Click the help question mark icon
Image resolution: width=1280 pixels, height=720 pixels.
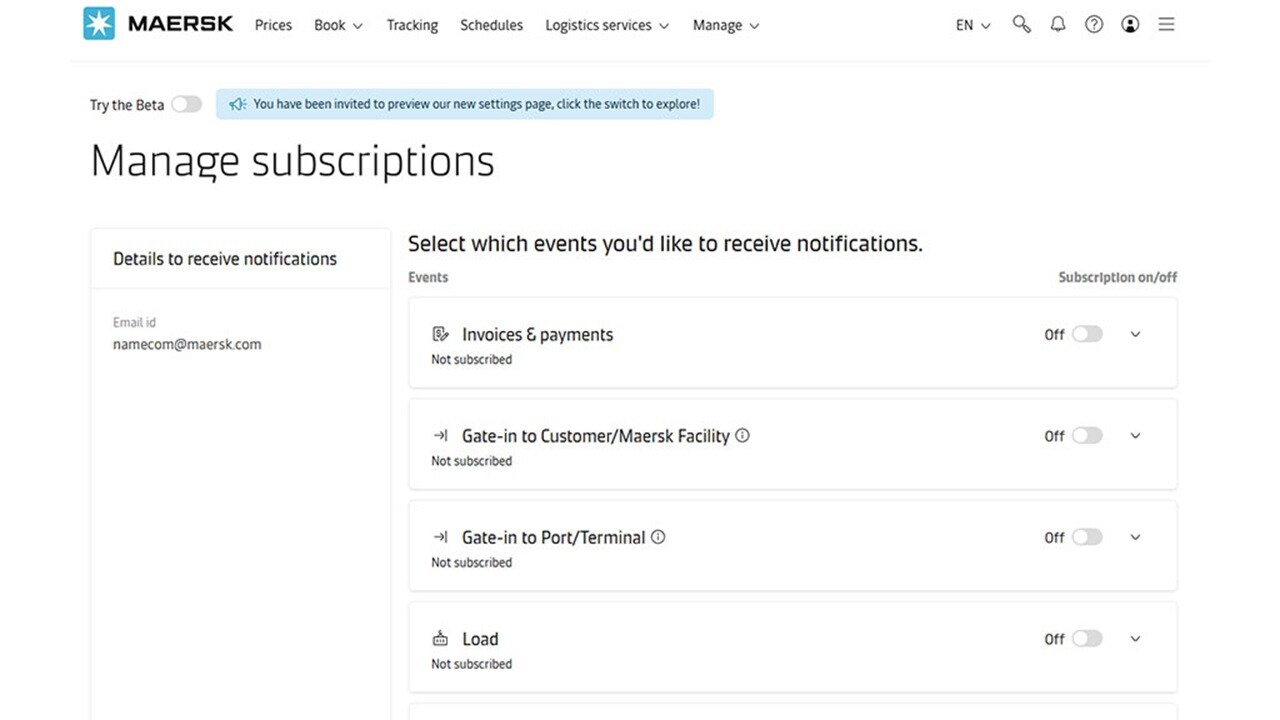[1094, 25]
